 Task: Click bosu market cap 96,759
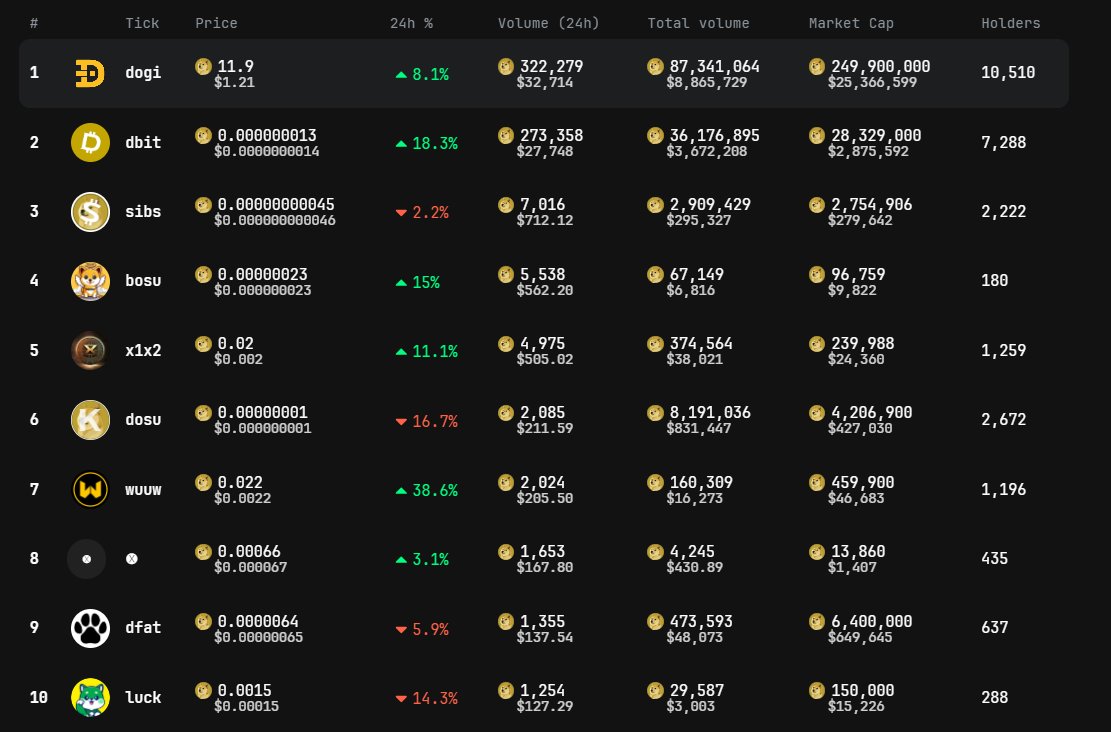pos(858,274)
